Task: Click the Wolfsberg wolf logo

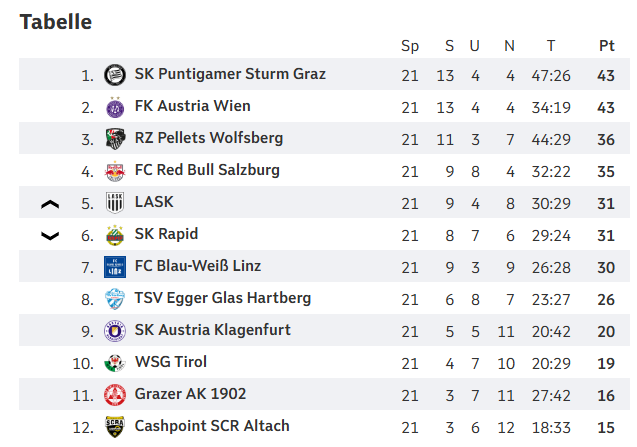Action: coord(115,139)
